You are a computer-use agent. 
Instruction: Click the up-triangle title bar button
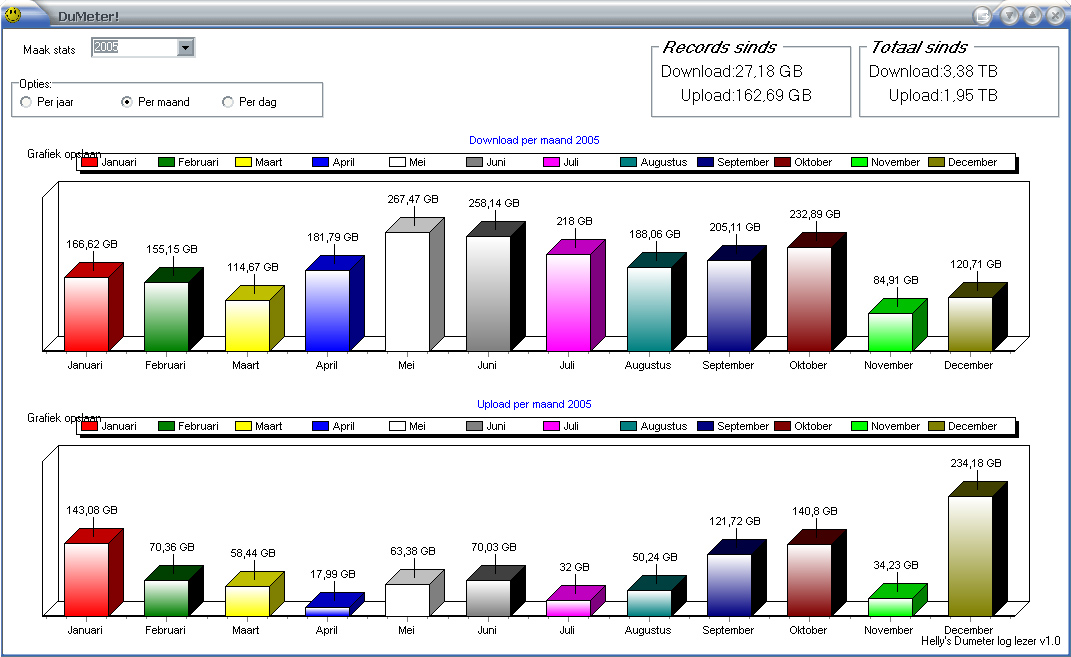[x=1032, y=16]
